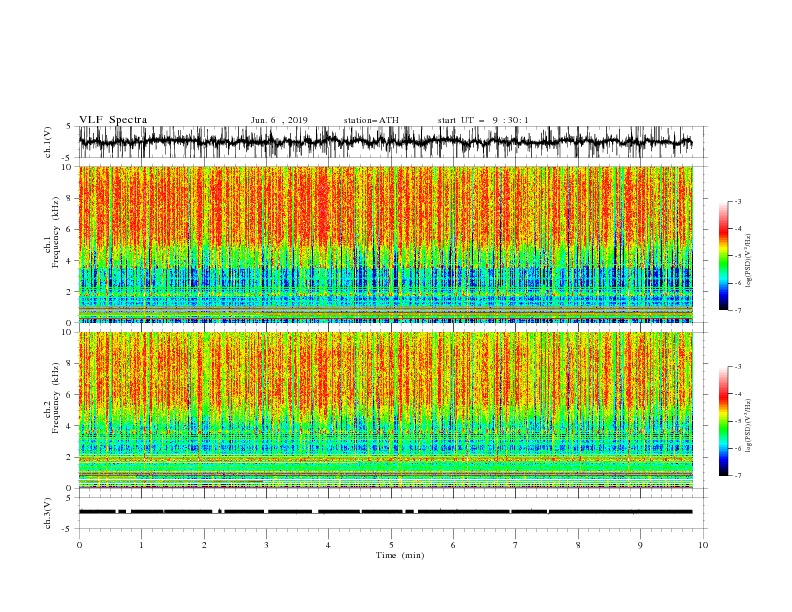This screenshot has width=792, height=612.
Task: Click the ch.2 spectrogram panel
Action: point(385,410)
